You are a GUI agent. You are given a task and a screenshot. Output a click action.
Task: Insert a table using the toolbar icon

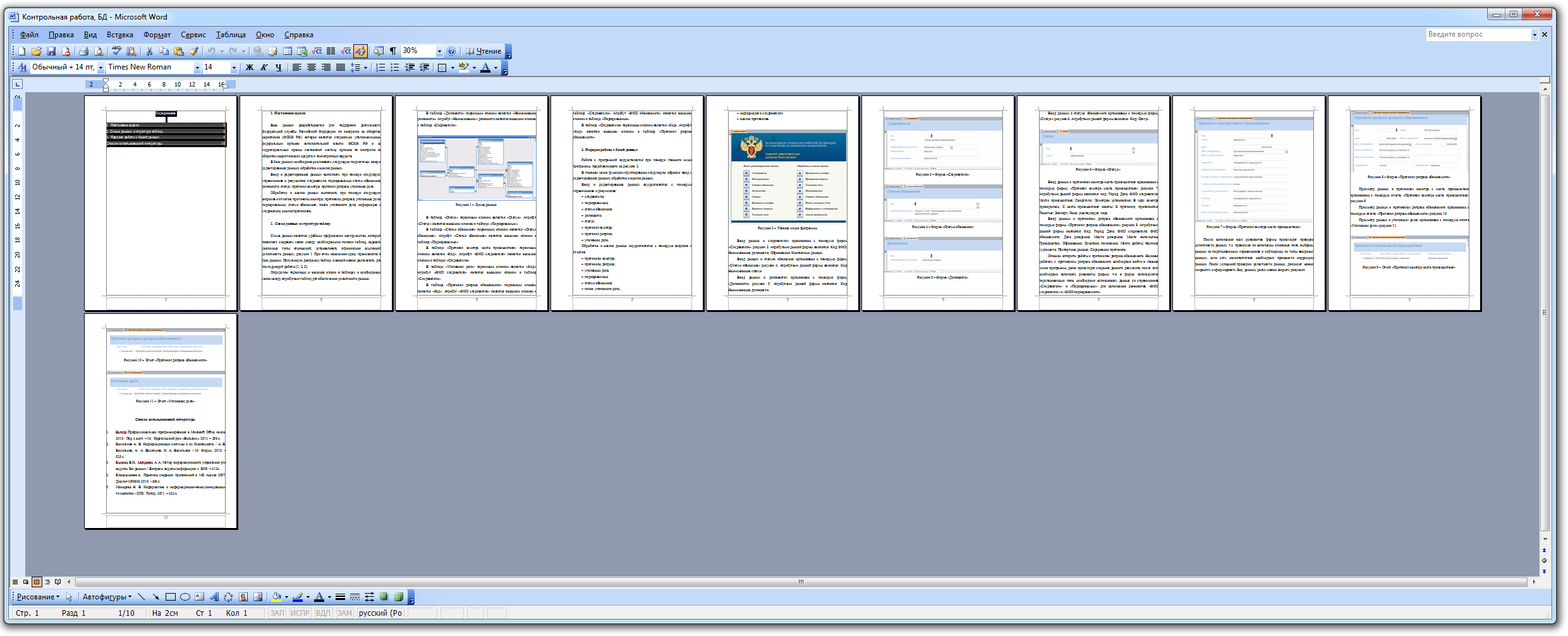tap(288, 51)
